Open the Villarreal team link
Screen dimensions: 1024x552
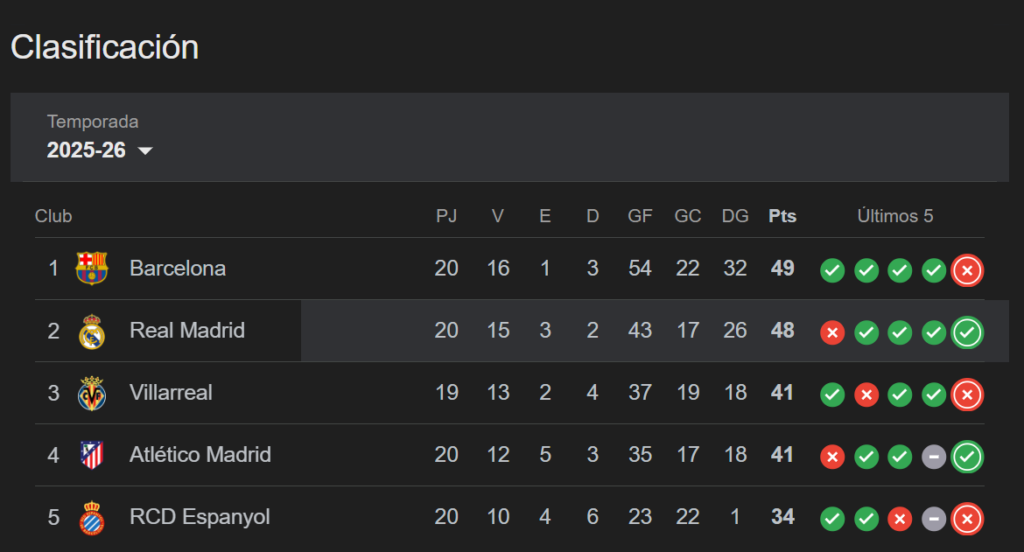(171, 393)
